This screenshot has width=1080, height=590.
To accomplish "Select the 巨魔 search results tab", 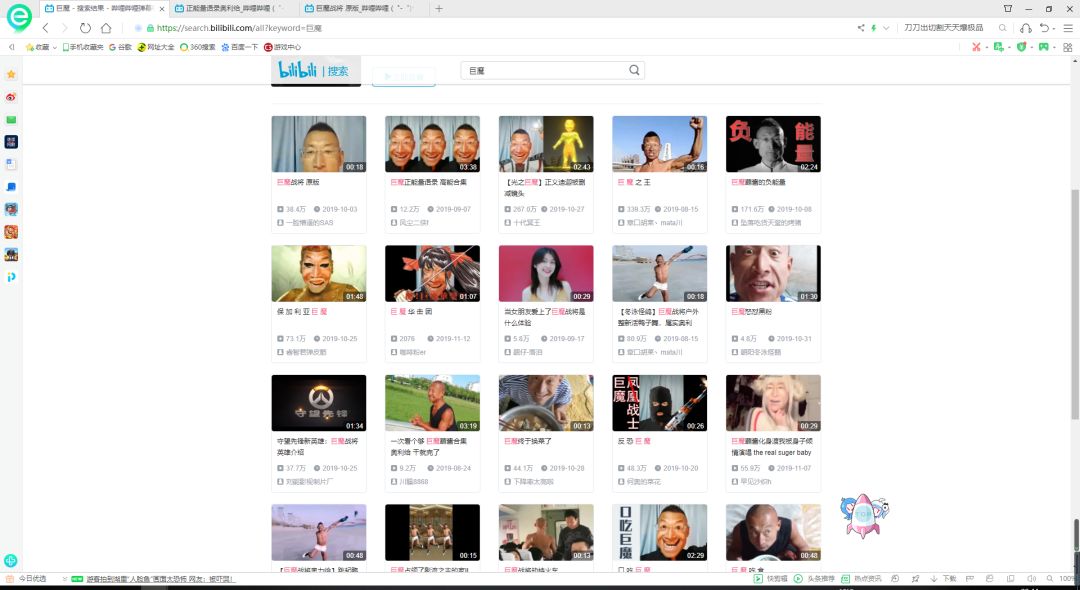I will tap(103, 9).
